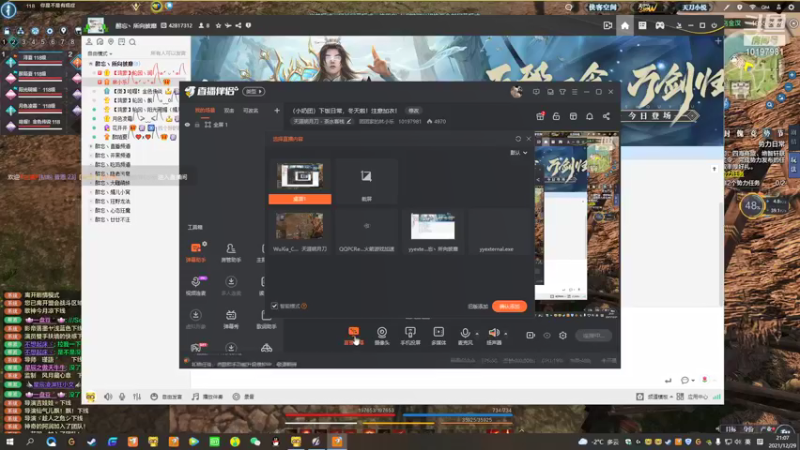
Task: Switch to the third scene tab
Action: click(x=251, y=110)
